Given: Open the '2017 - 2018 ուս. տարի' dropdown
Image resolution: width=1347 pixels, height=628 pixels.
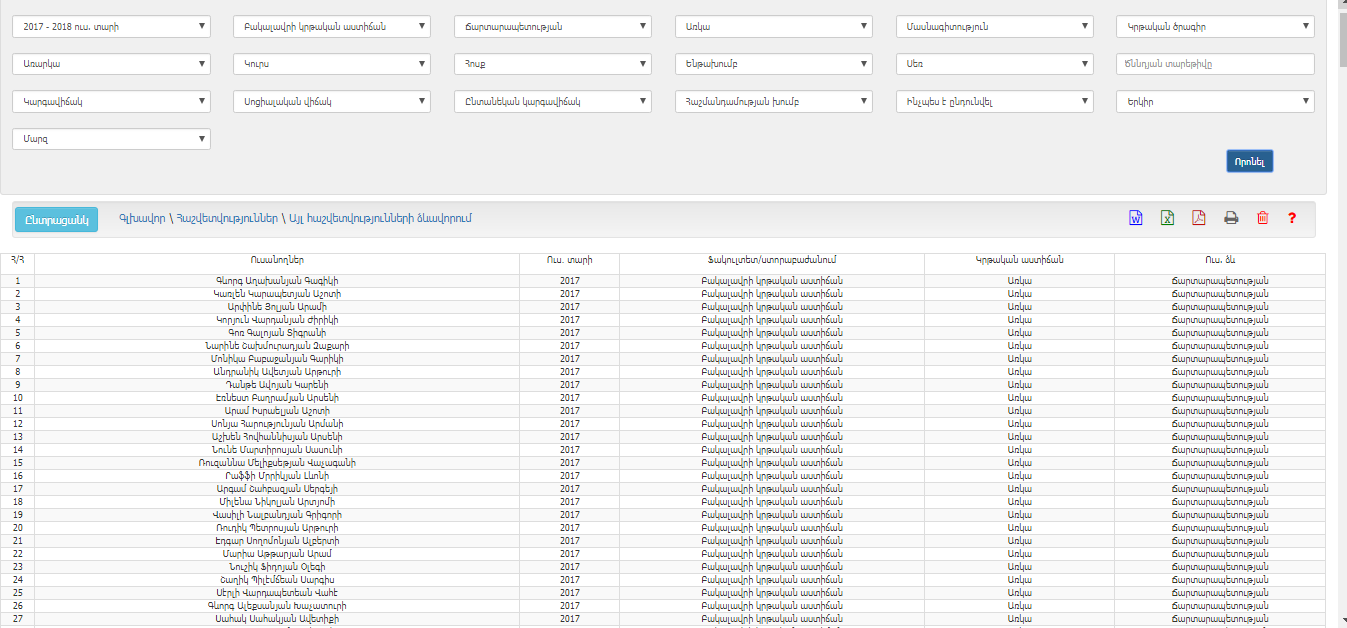Looking at the screenshot, I should click(x=111, y=26).
